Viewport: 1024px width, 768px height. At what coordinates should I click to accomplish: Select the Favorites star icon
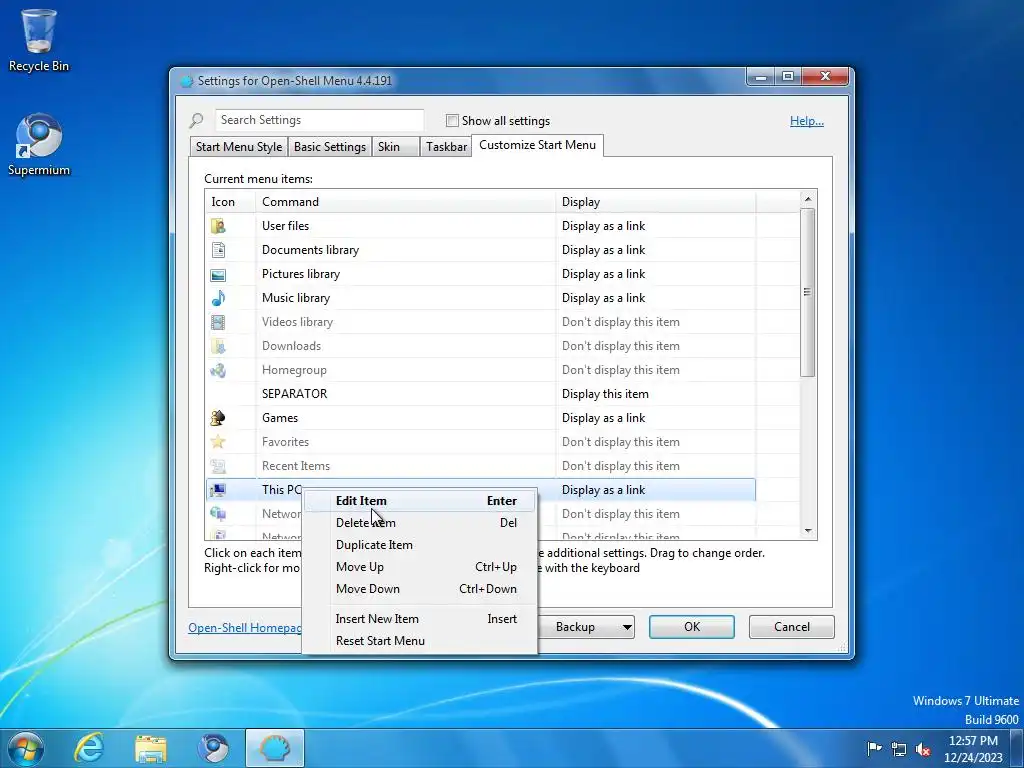(218, 442)
